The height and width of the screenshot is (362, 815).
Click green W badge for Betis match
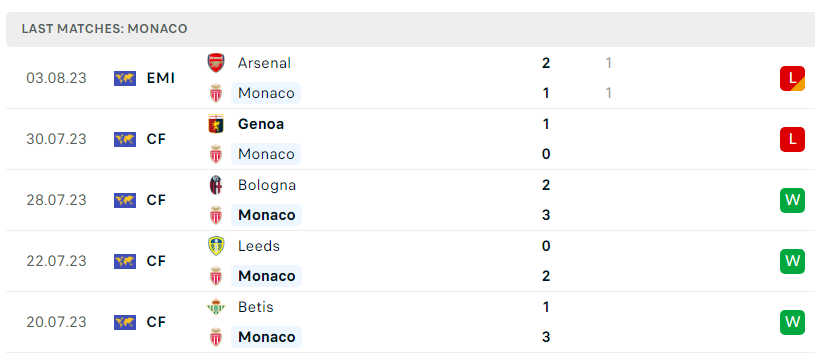click(x=792, y=322)
